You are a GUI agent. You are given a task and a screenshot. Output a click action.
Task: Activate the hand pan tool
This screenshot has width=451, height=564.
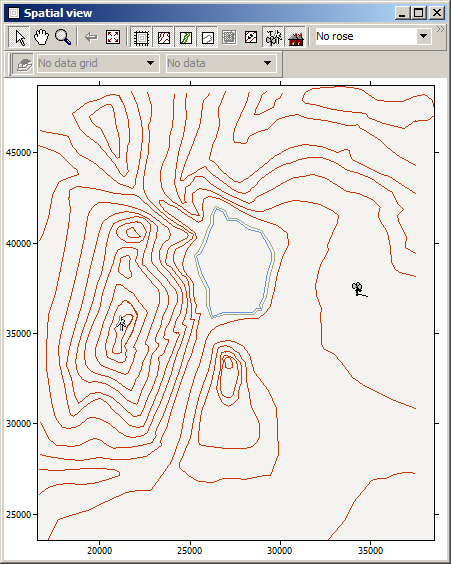coord(41,37)
